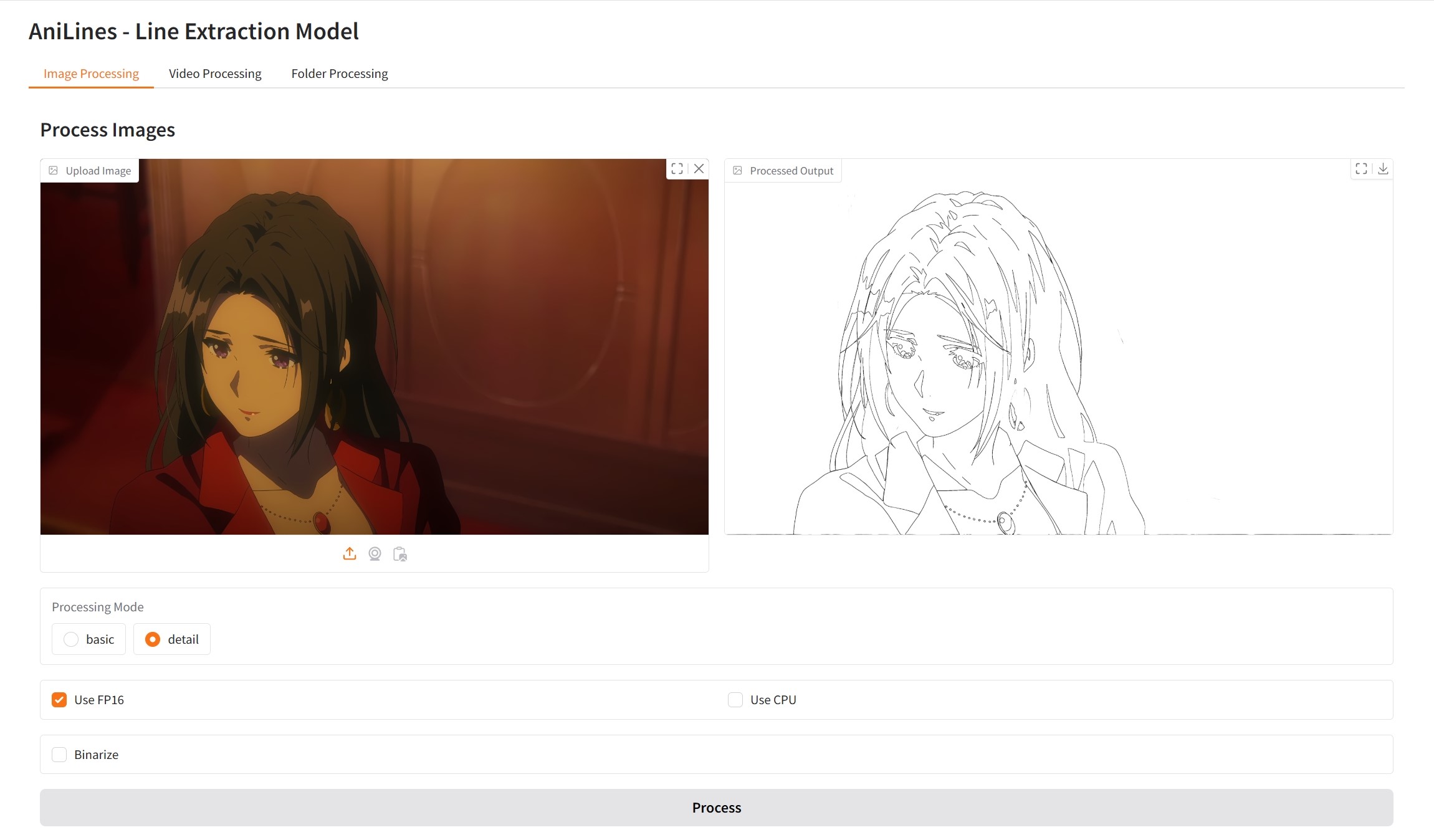The image size is (1434, 840).
Task: Click the Upload Image label
Action: tap(90, 171)
